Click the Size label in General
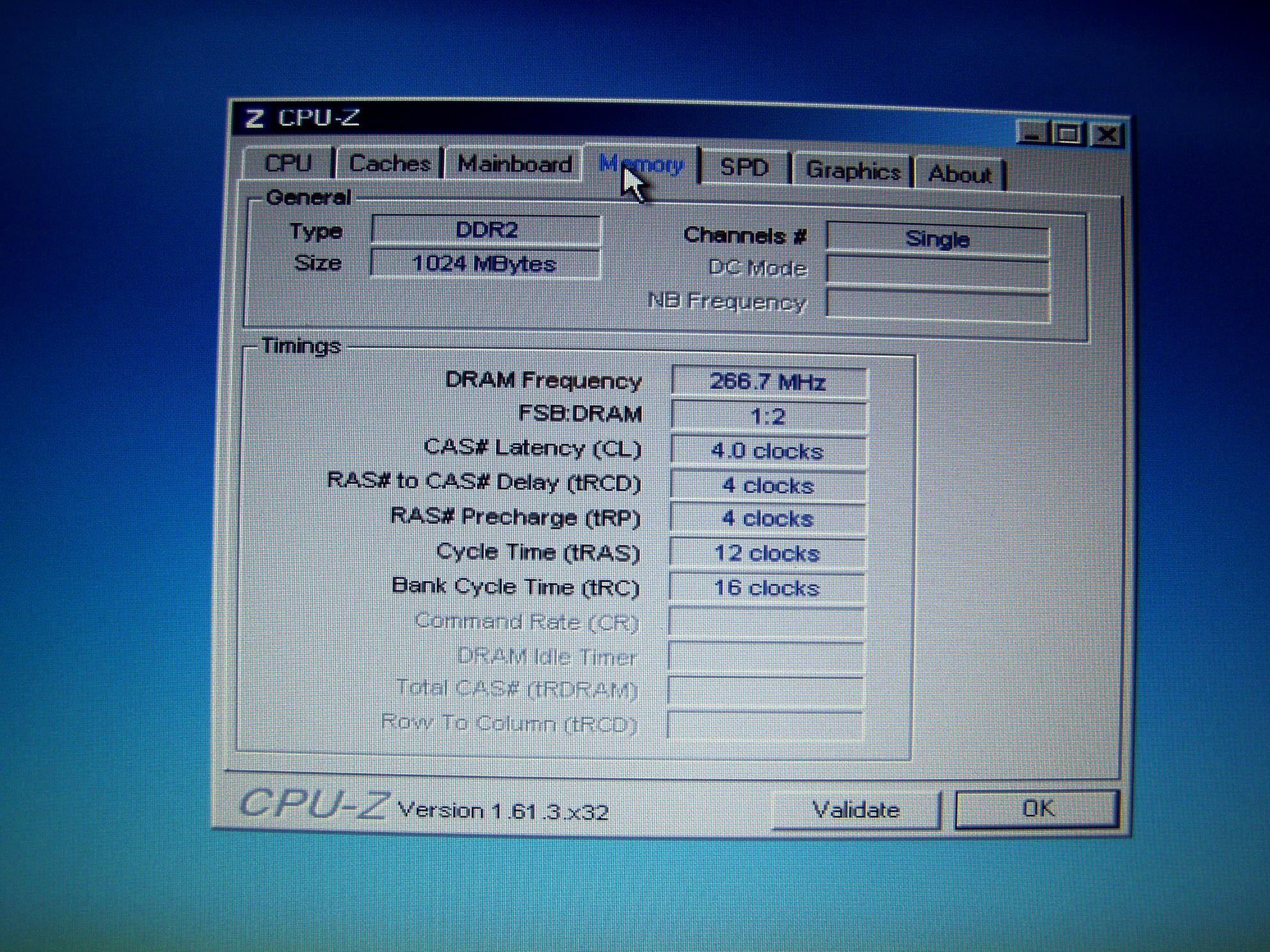 [x=317, y=263]
